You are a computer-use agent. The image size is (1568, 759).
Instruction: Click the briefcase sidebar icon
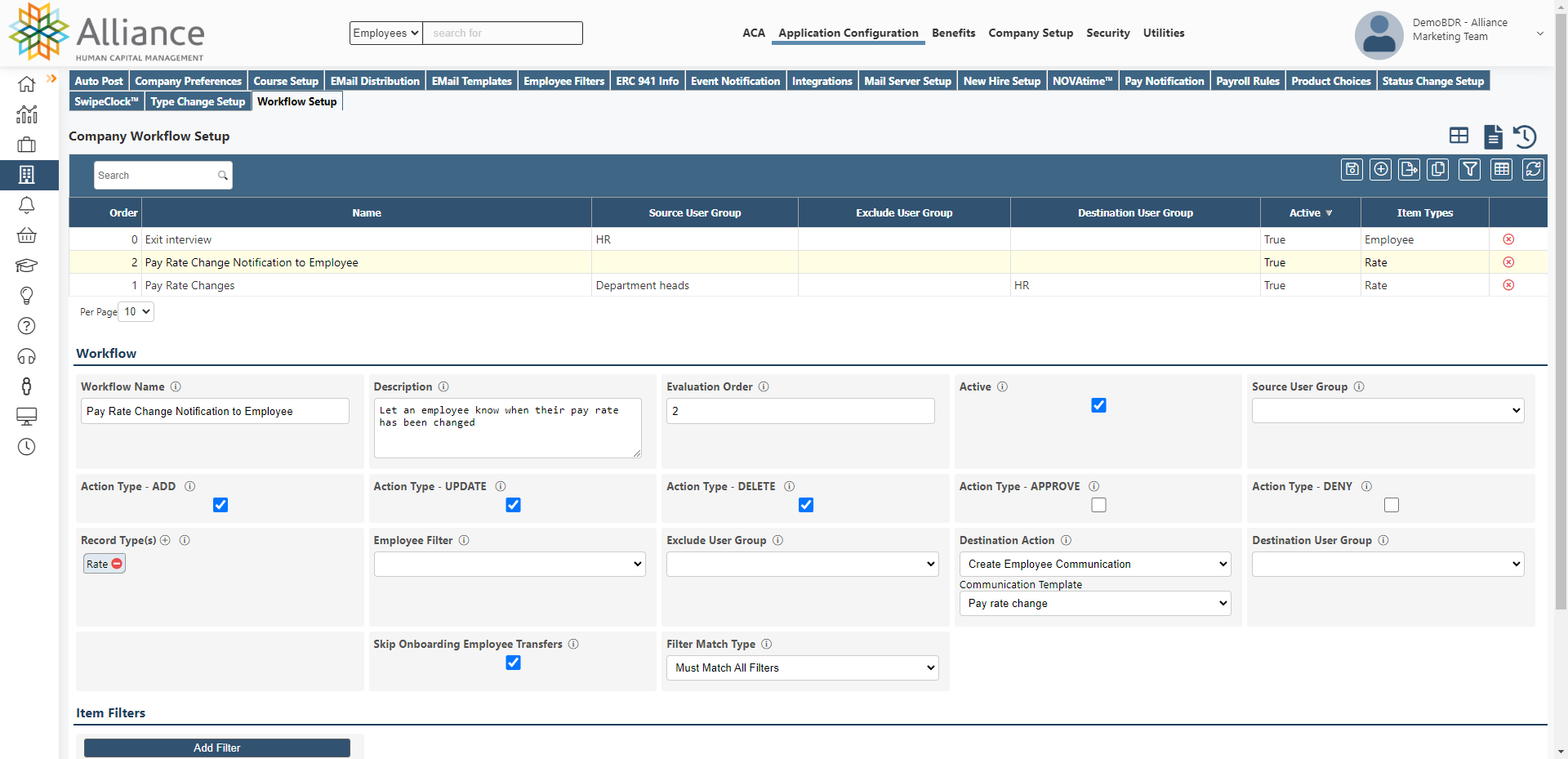[x=27, y=145]
